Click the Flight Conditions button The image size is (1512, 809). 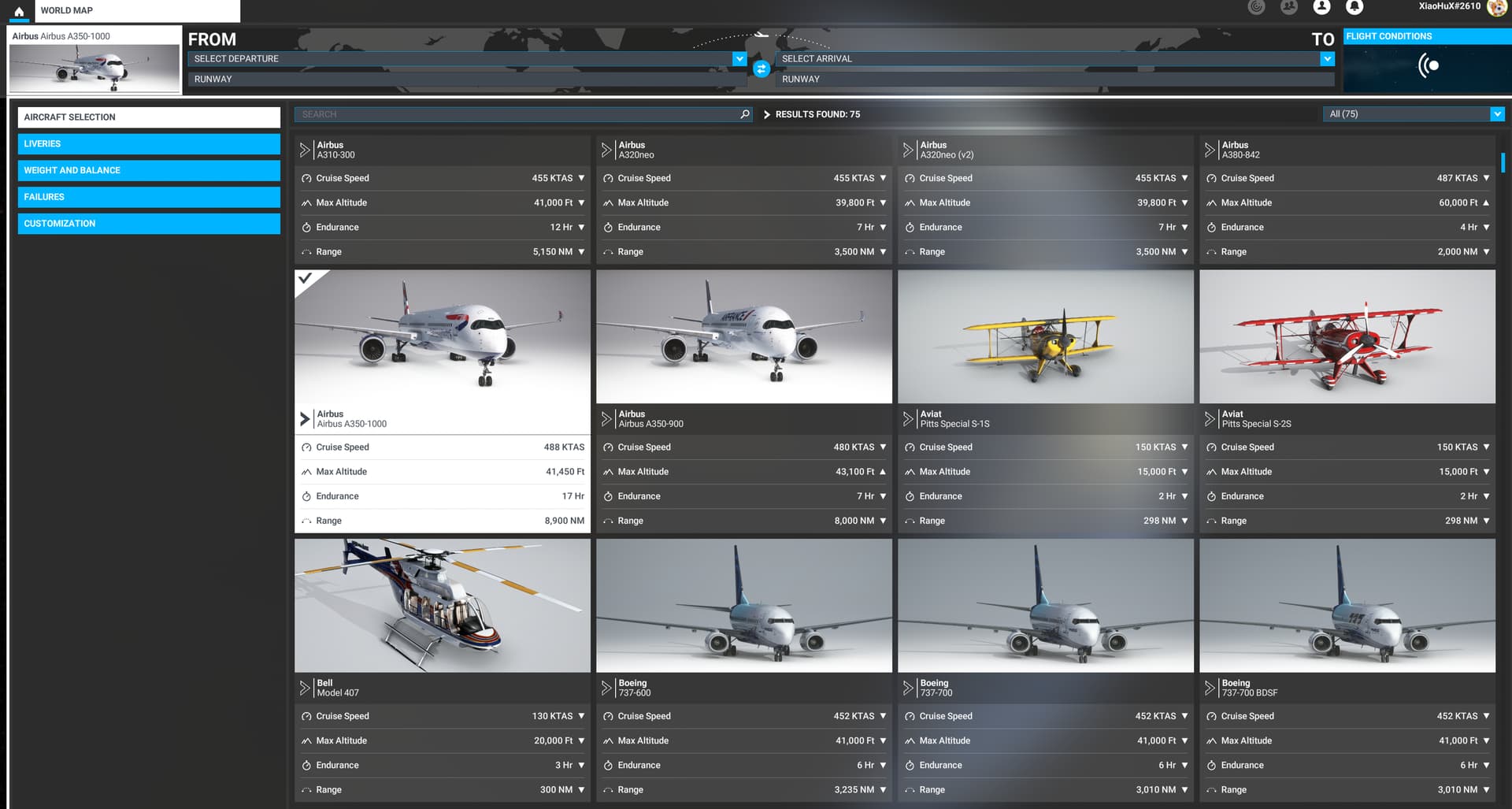pos(1426,36)
